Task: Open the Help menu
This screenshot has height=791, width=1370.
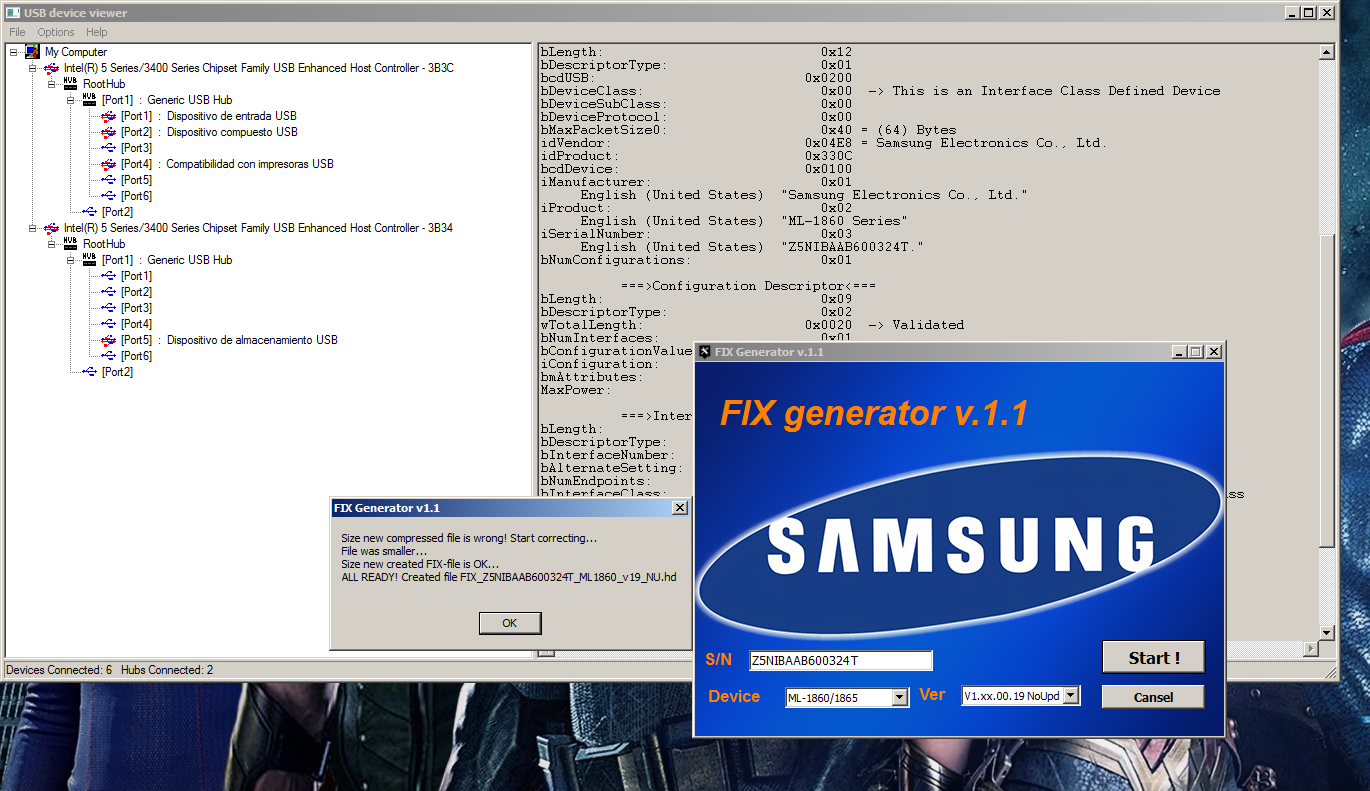Action: coord(96,32)
